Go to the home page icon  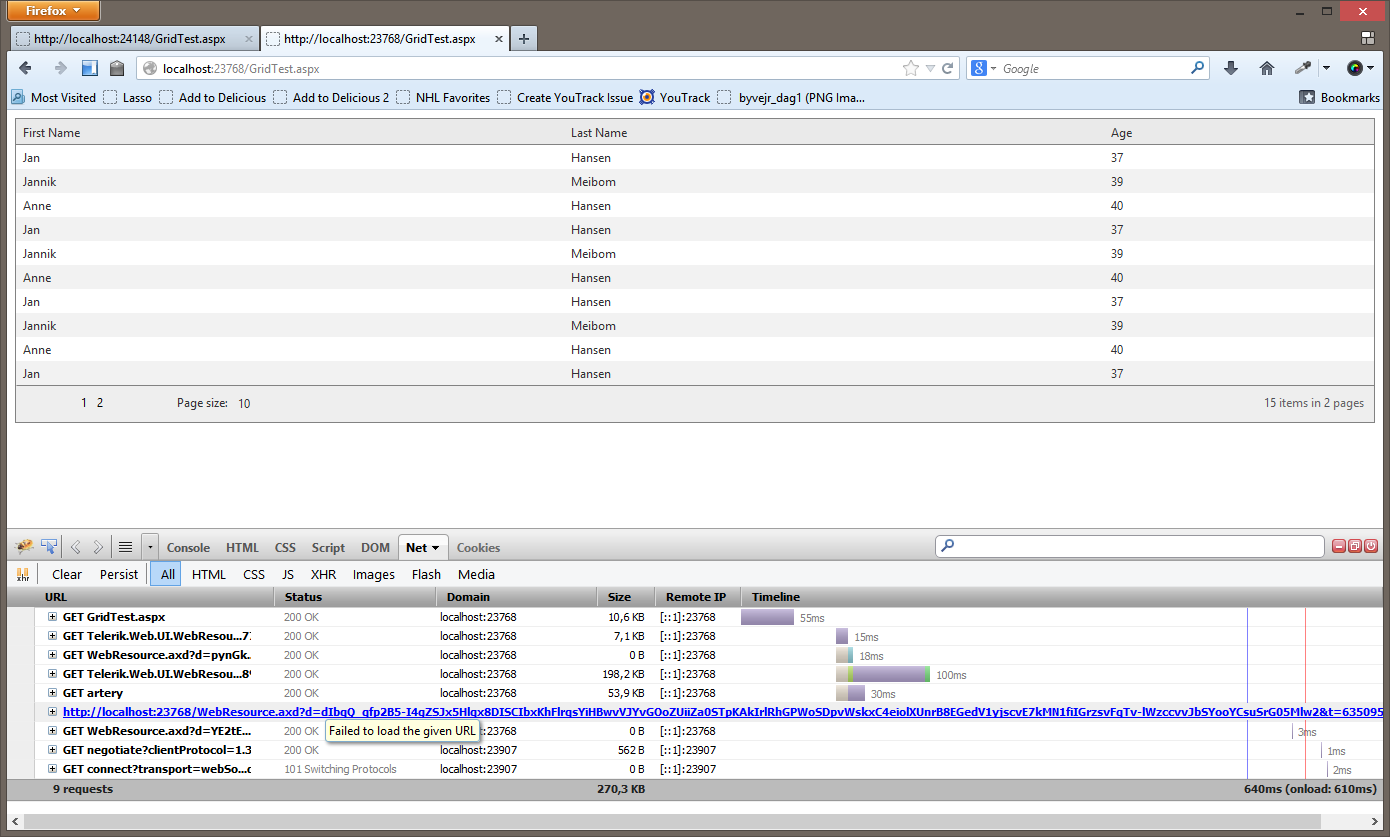point(1267,68)
